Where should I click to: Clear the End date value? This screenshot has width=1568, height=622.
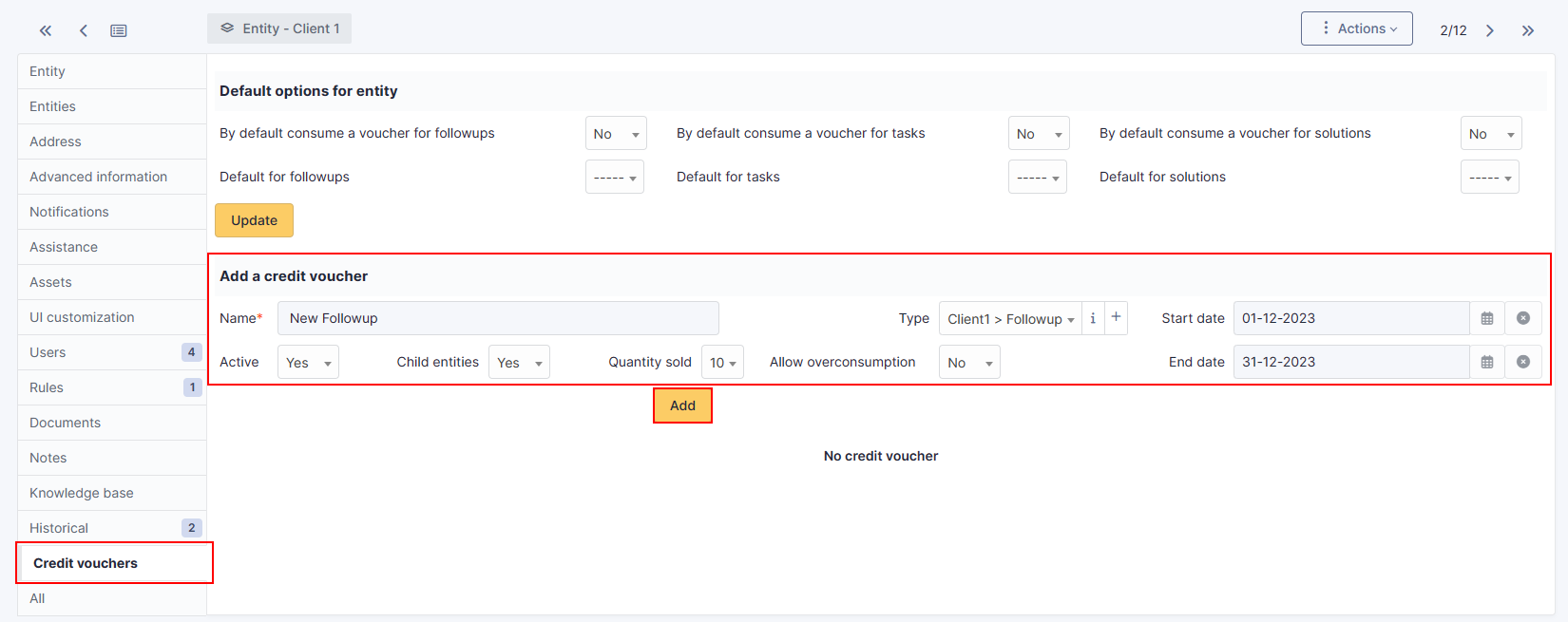click(1523, 362)
